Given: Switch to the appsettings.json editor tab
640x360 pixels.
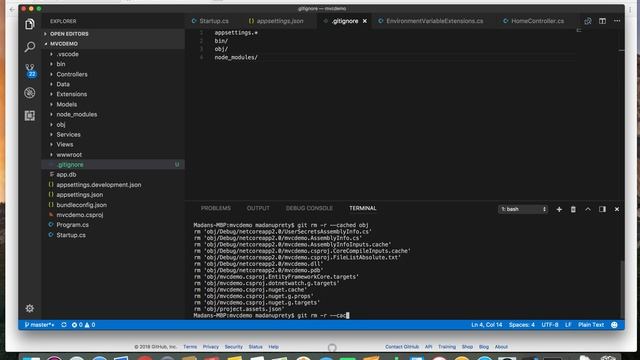Looking at the screenshot, I should (276, 21).
